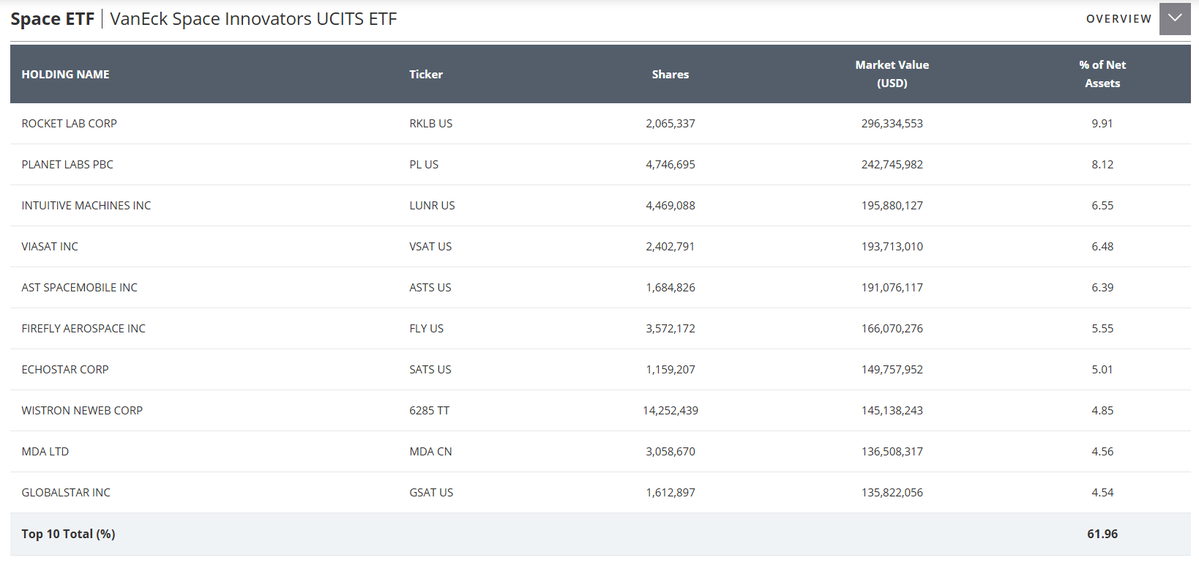
Task: Select MDA LTD holding name
Action: (x=45, y=451)
